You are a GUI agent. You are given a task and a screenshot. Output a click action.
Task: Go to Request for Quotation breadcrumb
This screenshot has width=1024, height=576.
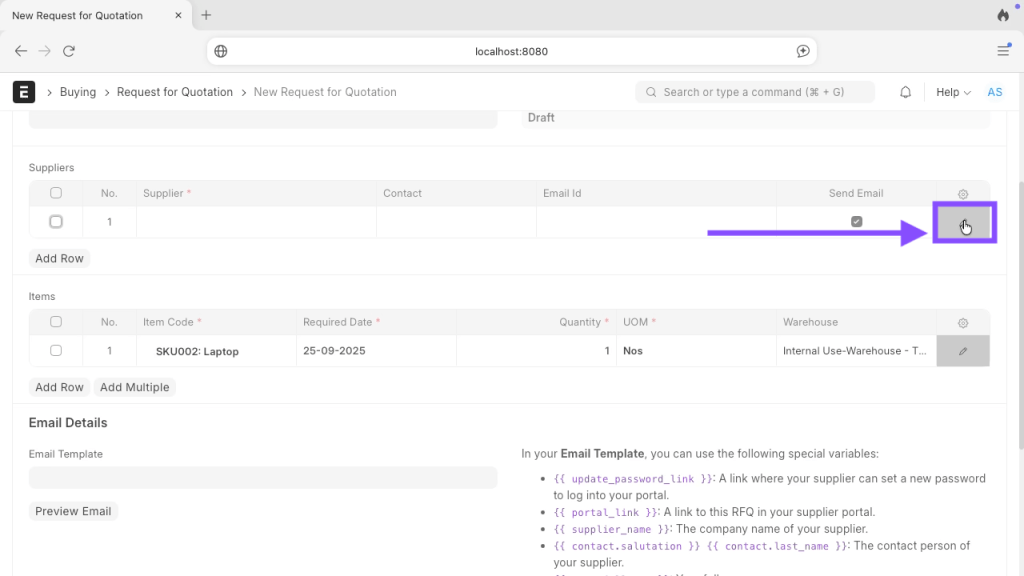click(175, 92)
